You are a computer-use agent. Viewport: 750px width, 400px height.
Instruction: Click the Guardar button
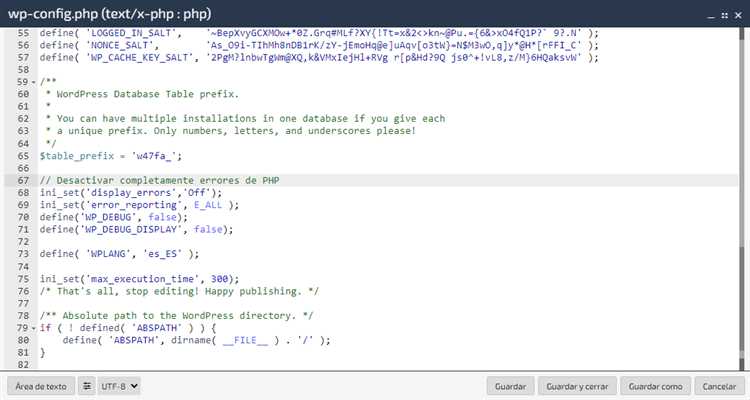pyautogui.click(x=510, y=386)
